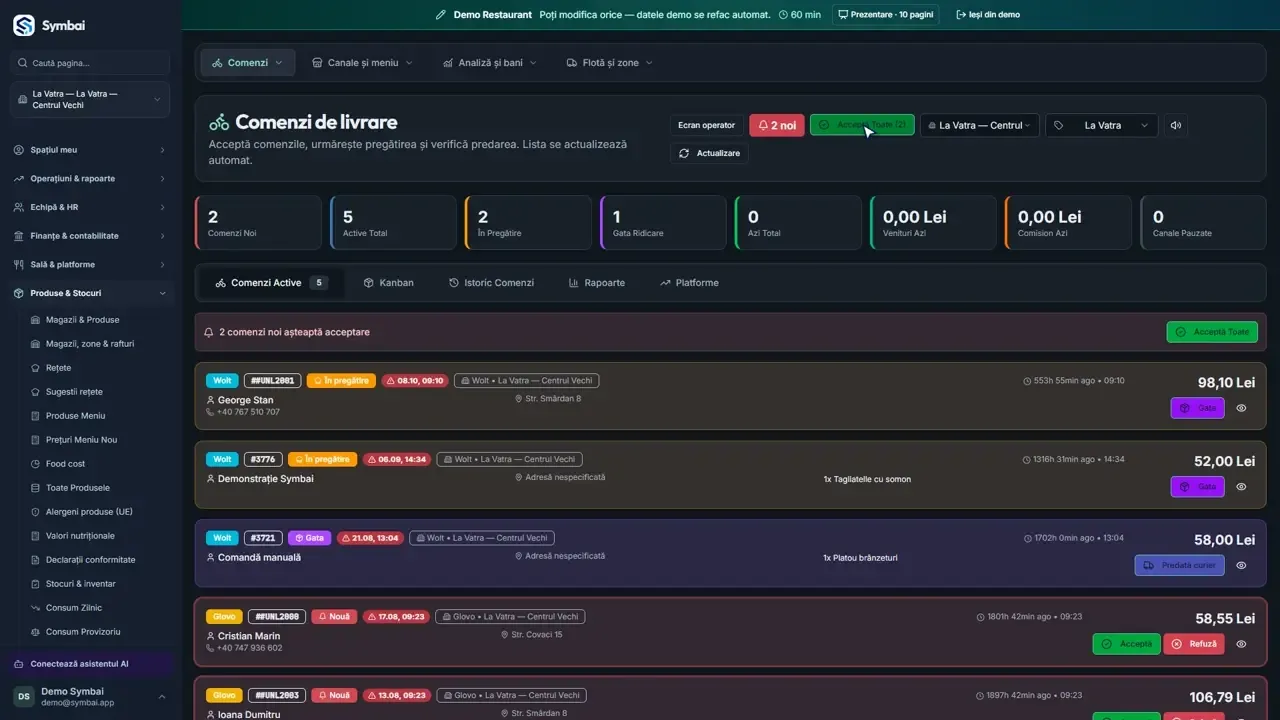Open the Analiză și bani dropdown

pos(490,63)
